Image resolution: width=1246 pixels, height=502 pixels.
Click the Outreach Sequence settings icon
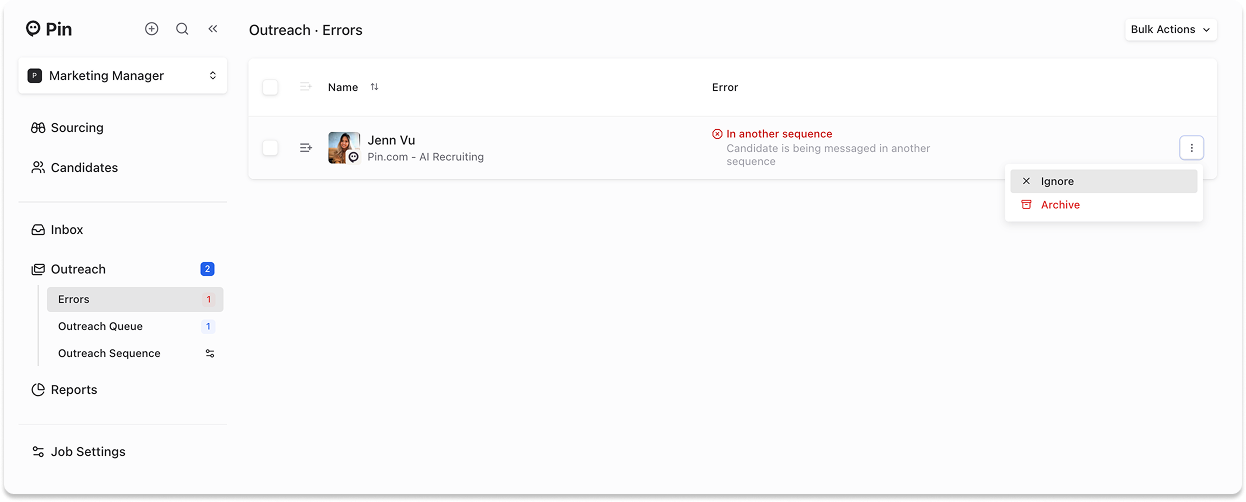[210, 354]
